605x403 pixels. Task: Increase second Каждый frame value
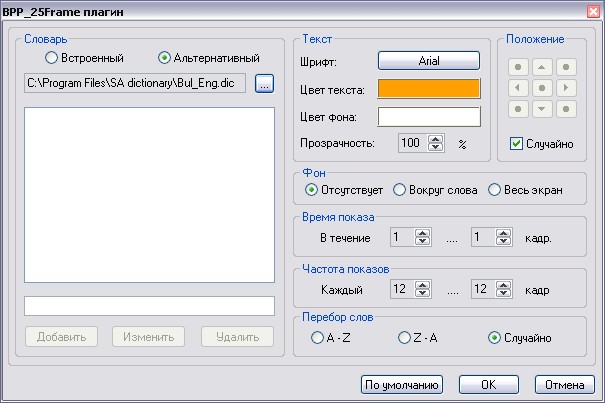click(x=504, y=285)
